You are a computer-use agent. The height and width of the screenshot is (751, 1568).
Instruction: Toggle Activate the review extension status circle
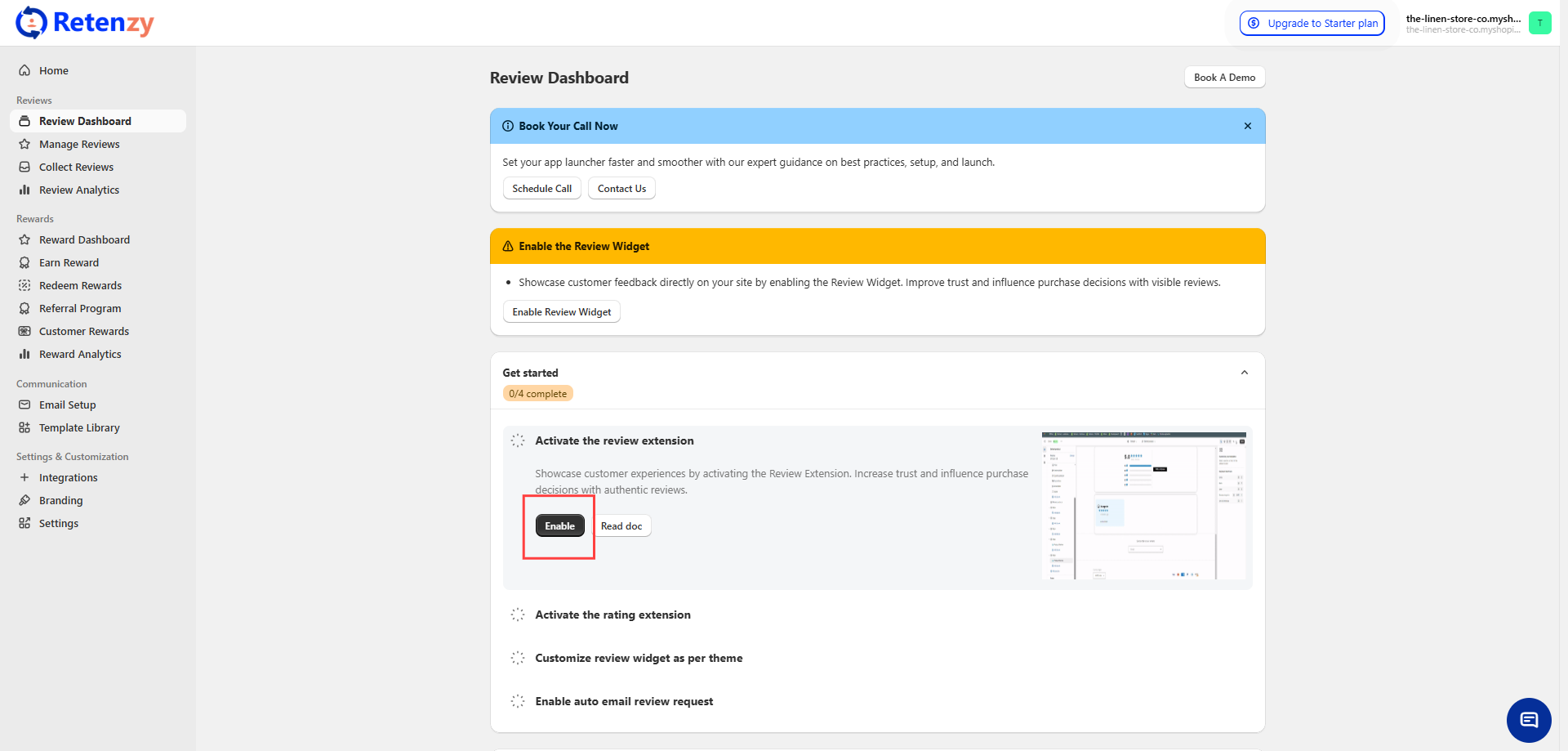click(x=518, y=440)
